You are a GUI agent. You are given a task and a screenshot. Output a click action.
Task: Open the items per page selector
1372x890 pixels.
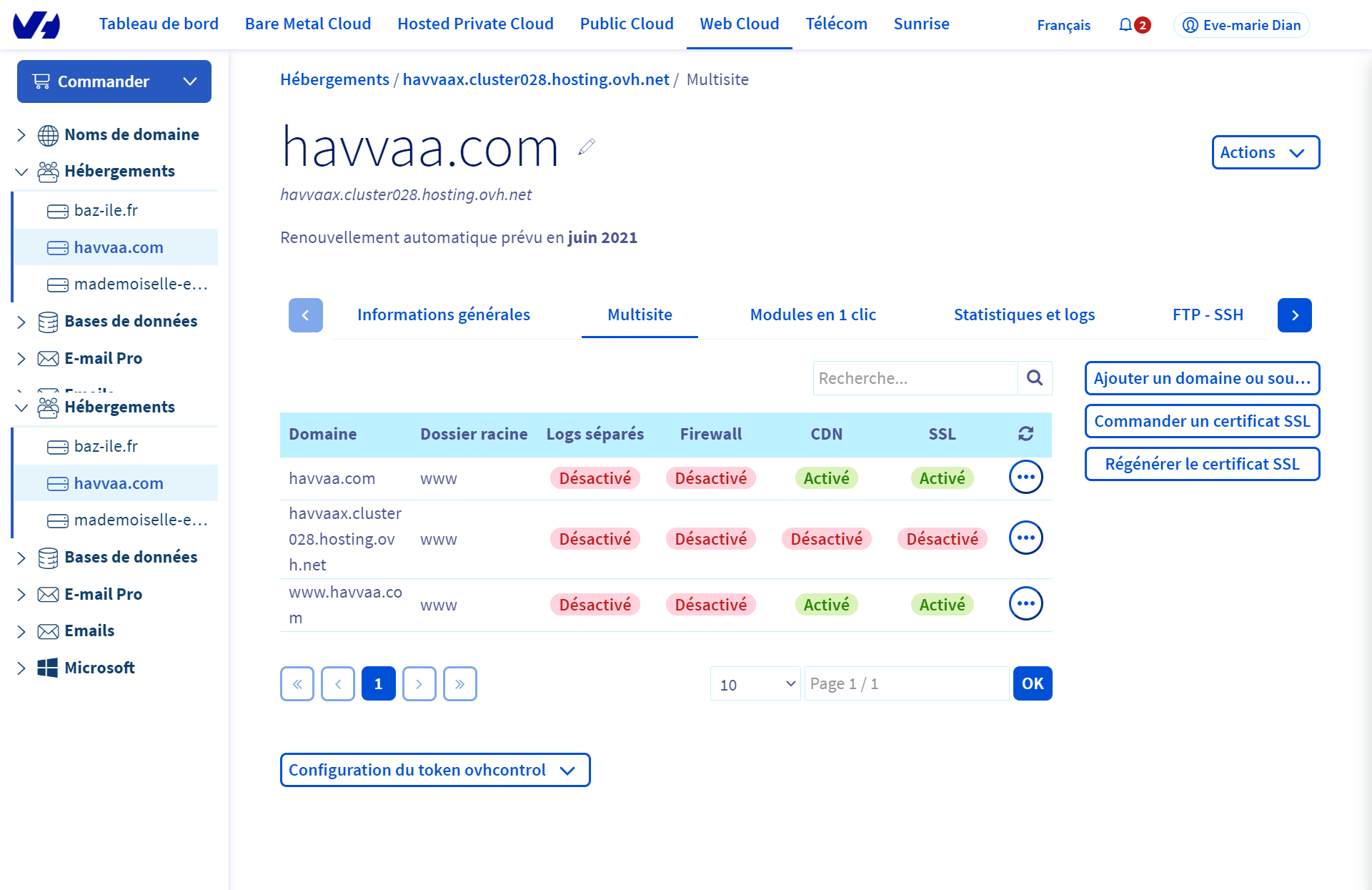pos(755,684)
